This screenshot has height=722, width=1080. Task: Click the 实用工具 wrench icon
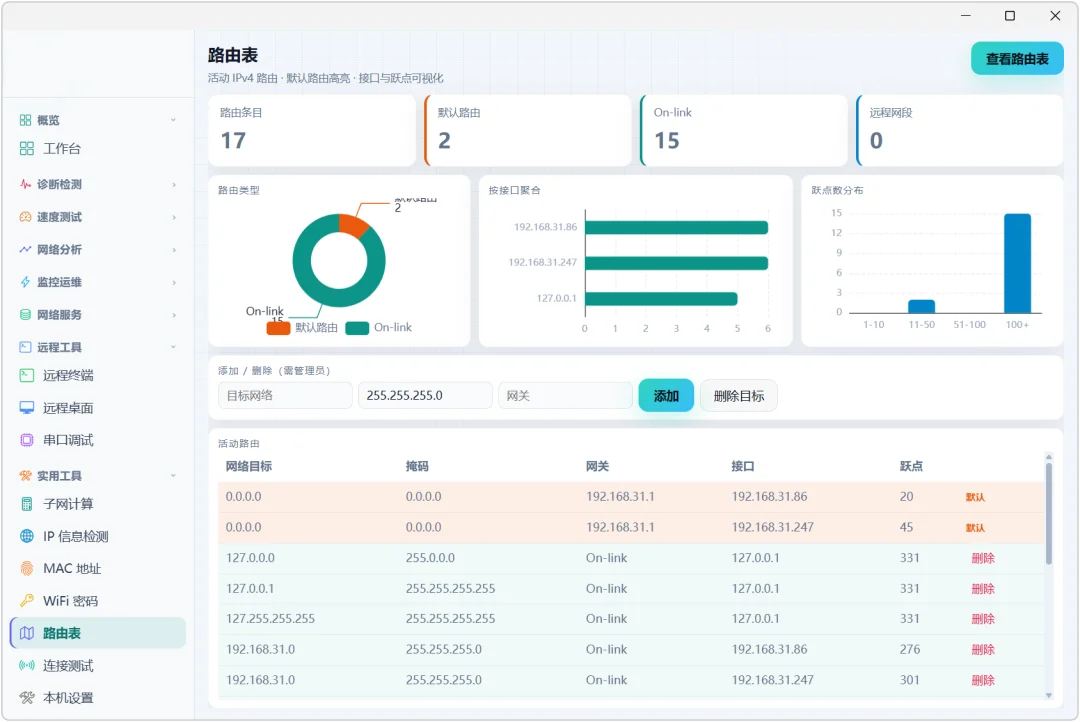click(x=25, y=476)
